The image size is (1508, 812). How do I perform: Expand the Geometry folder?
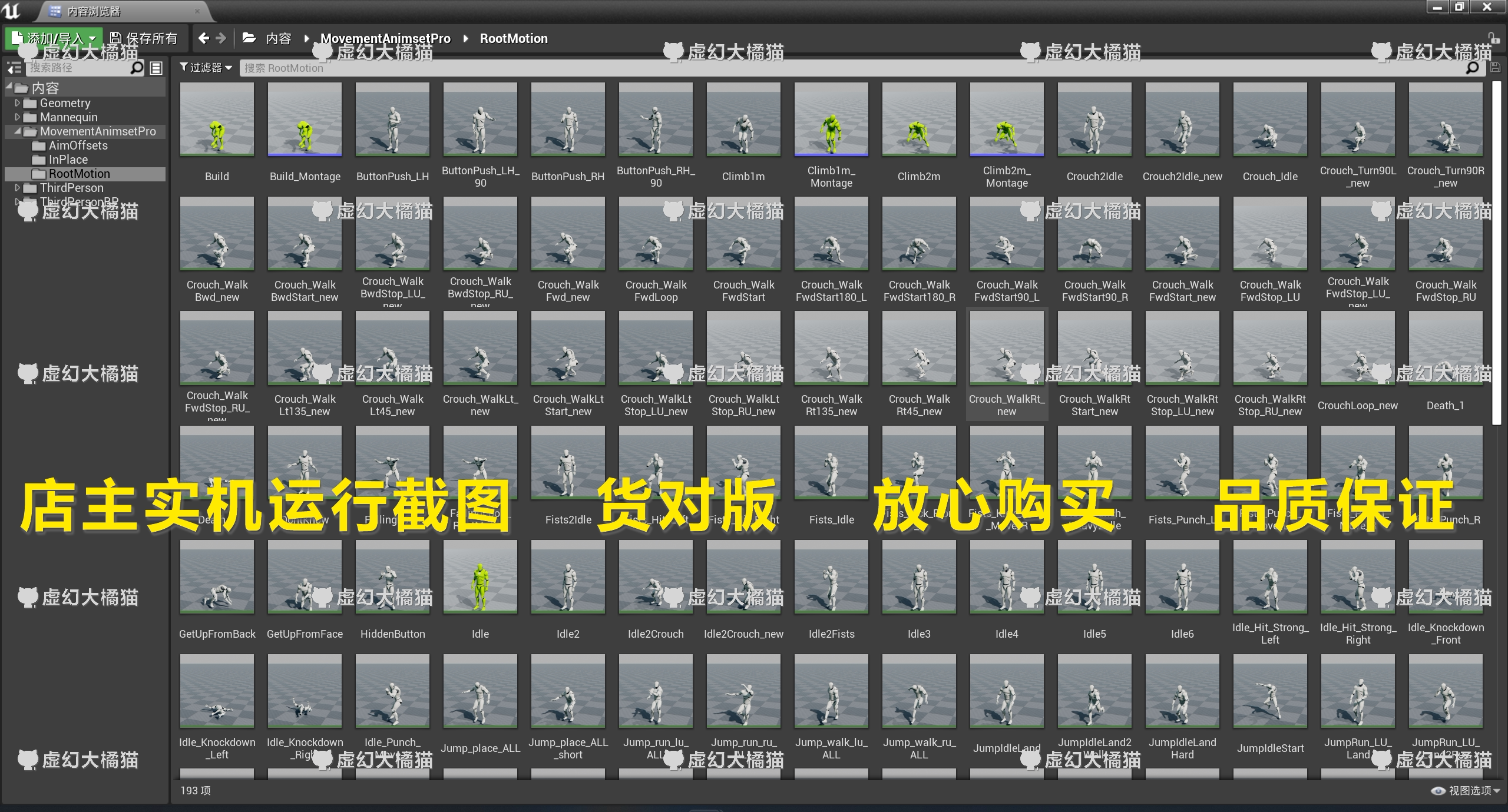[x=17, y=103]
